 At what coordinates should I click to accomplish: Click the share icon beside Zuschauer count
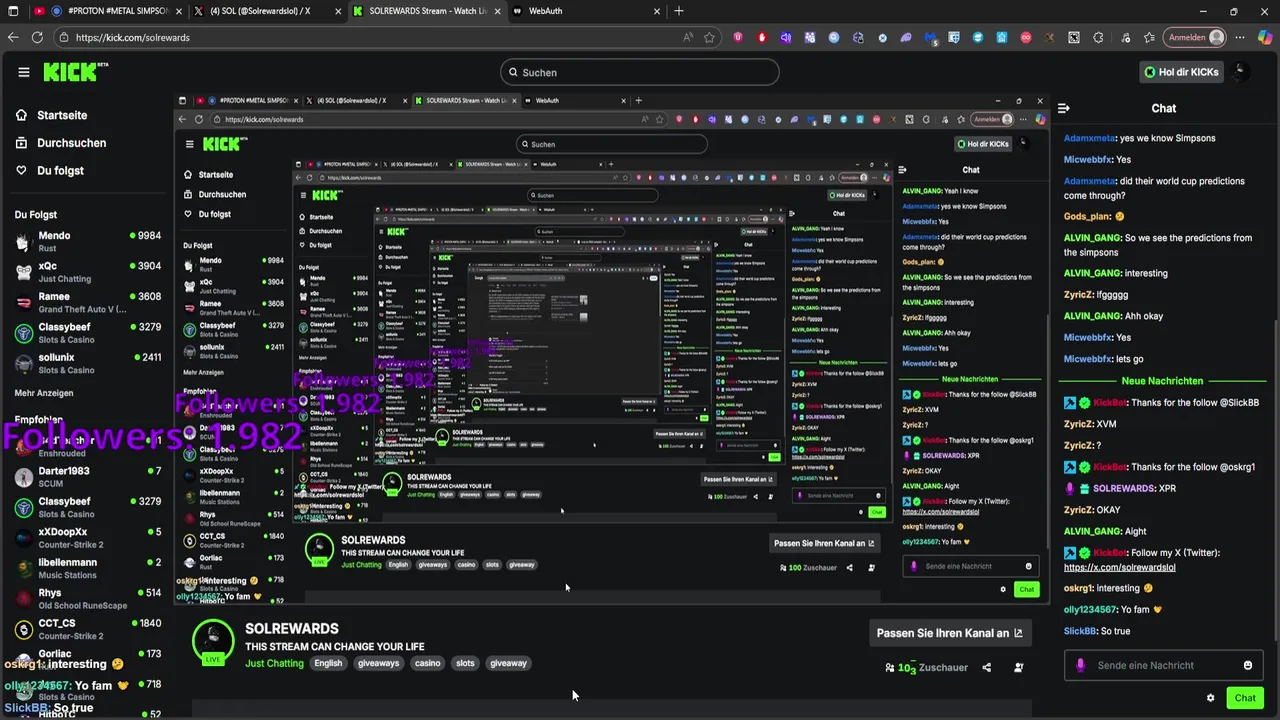(986, 667)
